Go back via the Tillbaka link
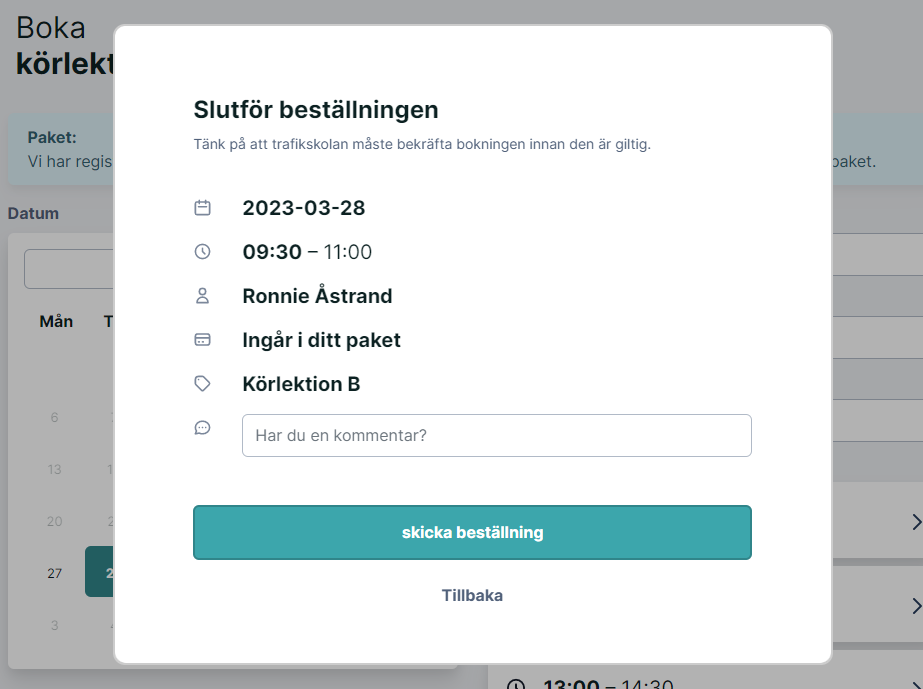This screenshot has height=689, width=923. (x=472, y=595)
